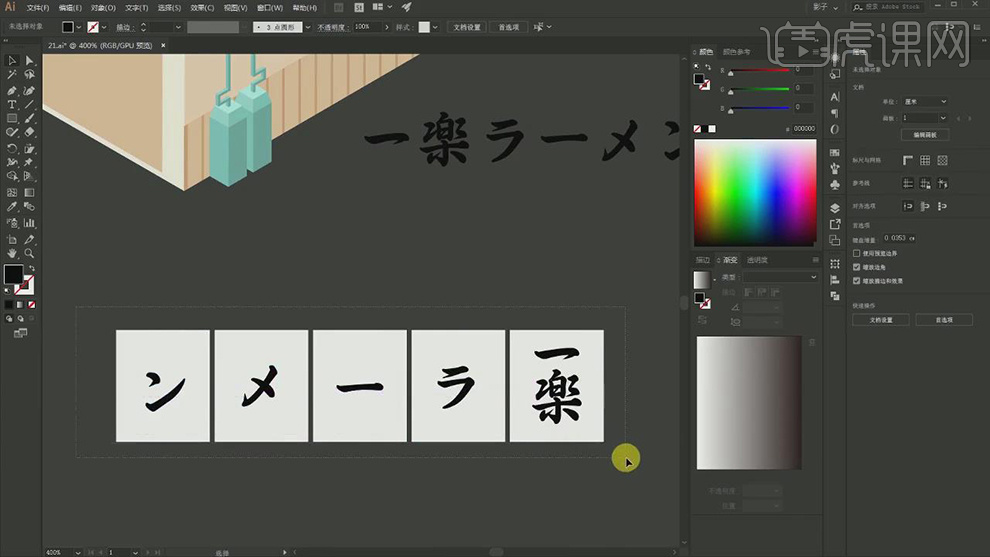
Task: Toggle the 缩放描边和效果 checkbox
Action: coord(856,281)
